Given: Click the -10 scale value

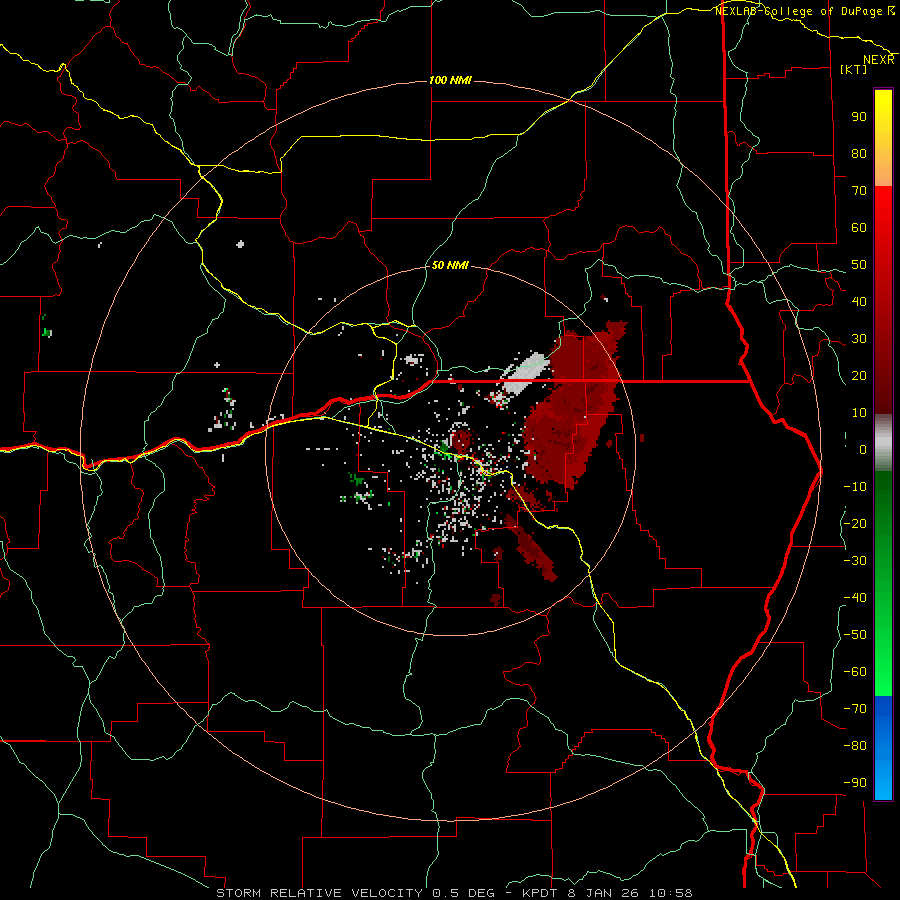Looking at the screenshot, I should [x=855, y=487].
